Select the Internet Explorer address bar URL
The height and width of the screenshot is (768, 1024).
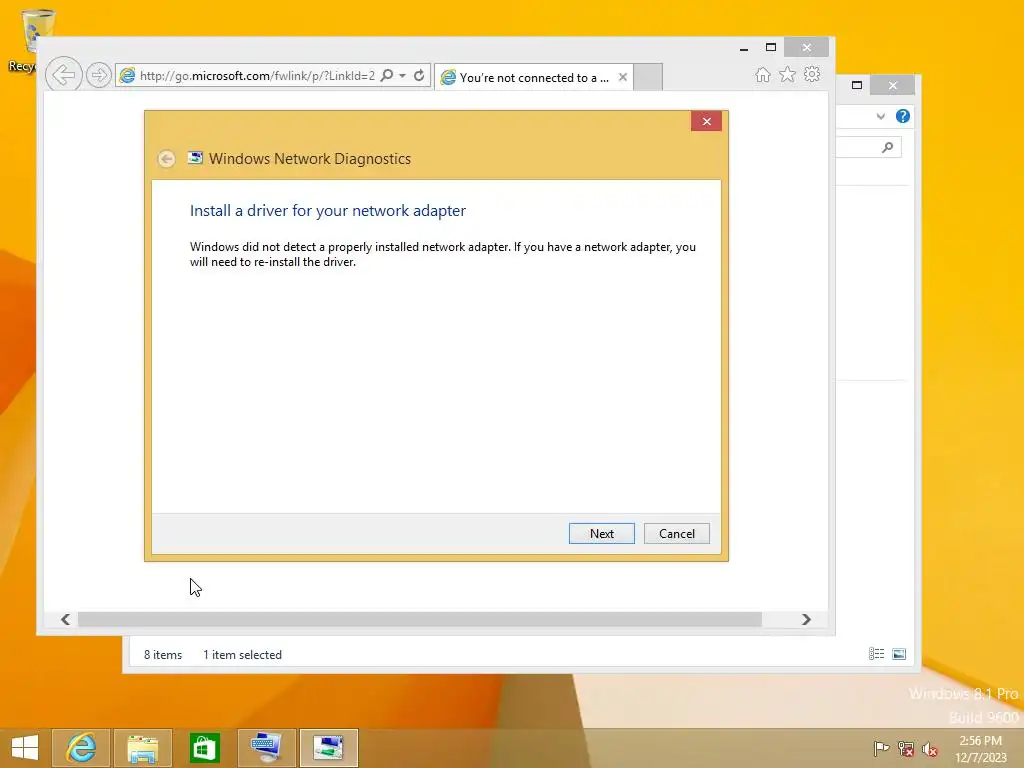[x=257, y=76]
